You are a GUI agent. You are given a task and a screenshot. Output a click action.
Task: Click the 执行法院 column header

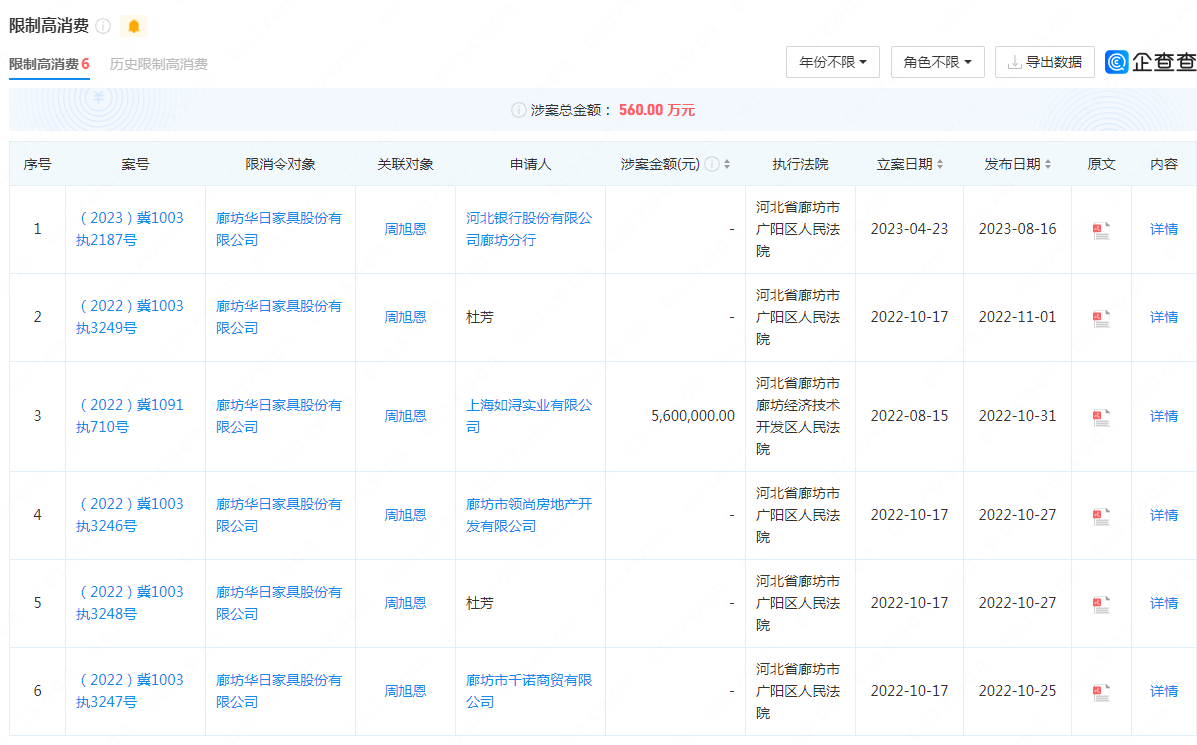pos(800,164)
